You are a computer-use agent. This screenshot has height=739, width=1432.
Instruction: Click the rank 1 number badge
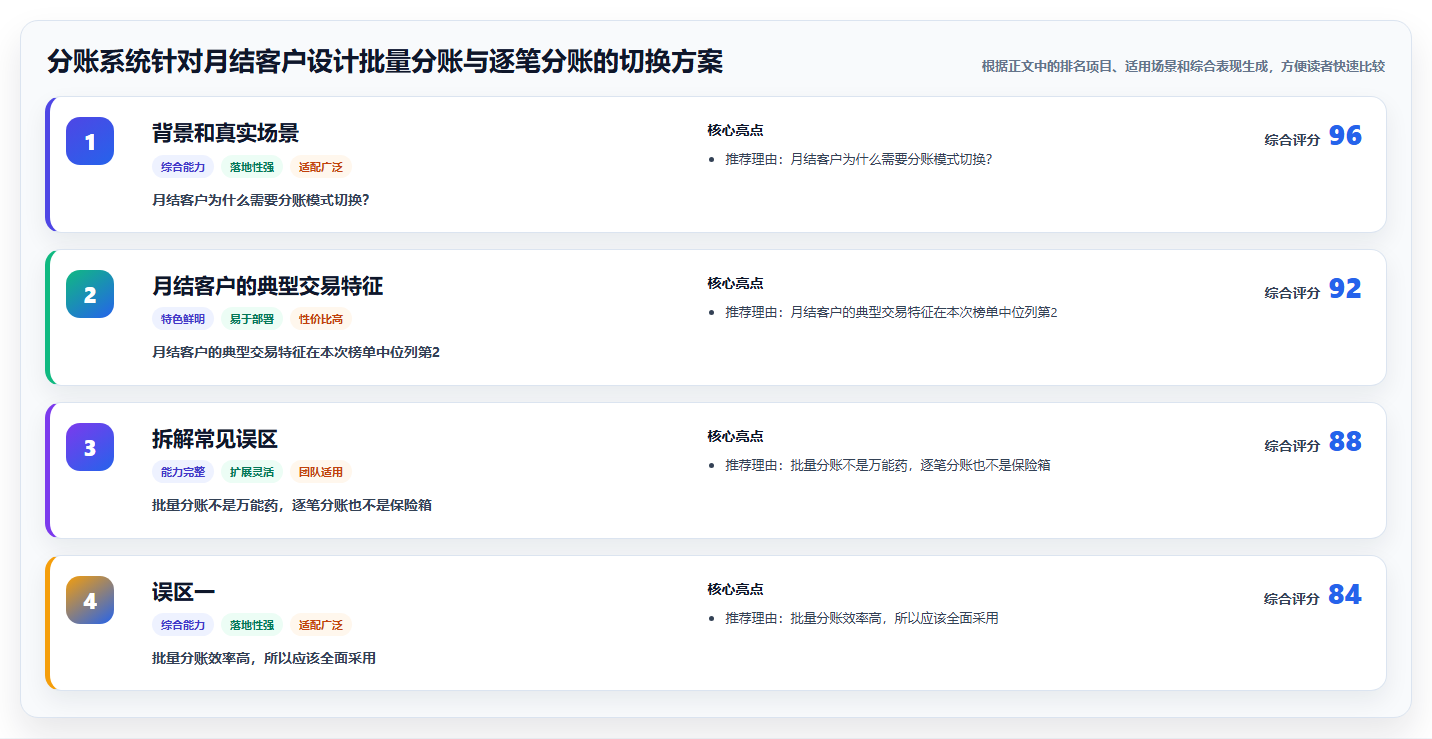tap(90, 141)
